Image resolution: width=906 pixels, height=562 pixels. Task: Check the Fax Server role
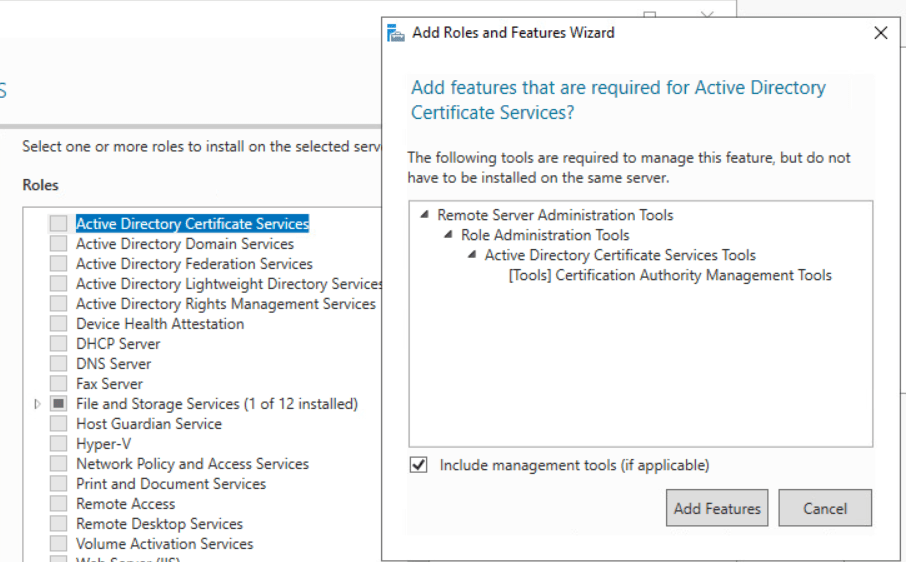coord(59,384)
